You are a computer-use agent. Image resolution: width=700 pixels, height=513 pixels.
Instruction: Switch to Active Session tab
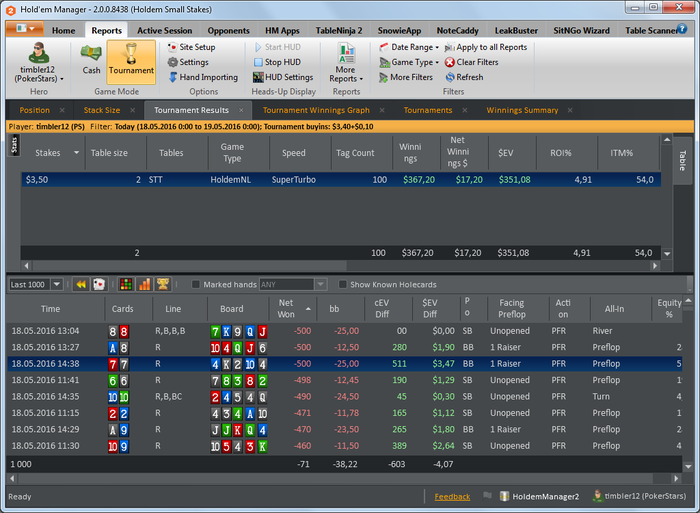tap(164, 30)
